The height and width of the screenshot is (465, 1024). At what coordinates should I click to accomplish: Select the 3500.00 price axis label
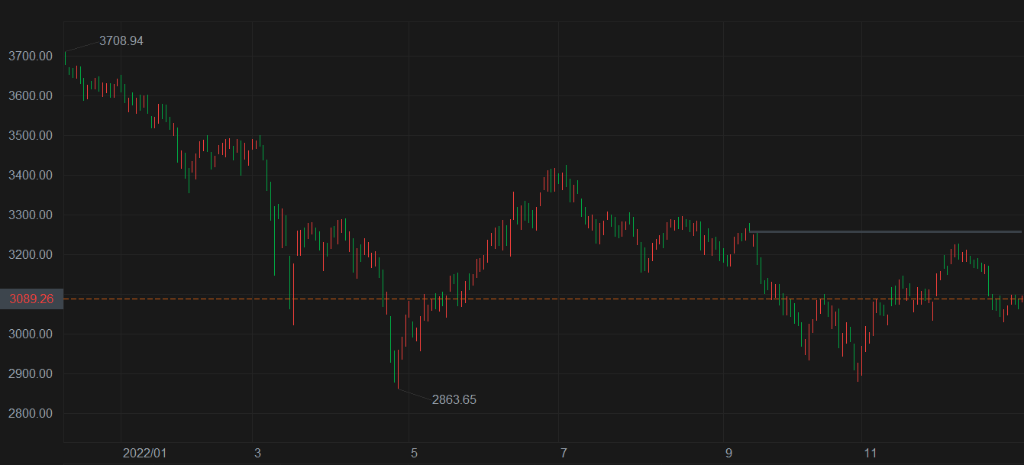pyautogui.click(x=30, y=136)
